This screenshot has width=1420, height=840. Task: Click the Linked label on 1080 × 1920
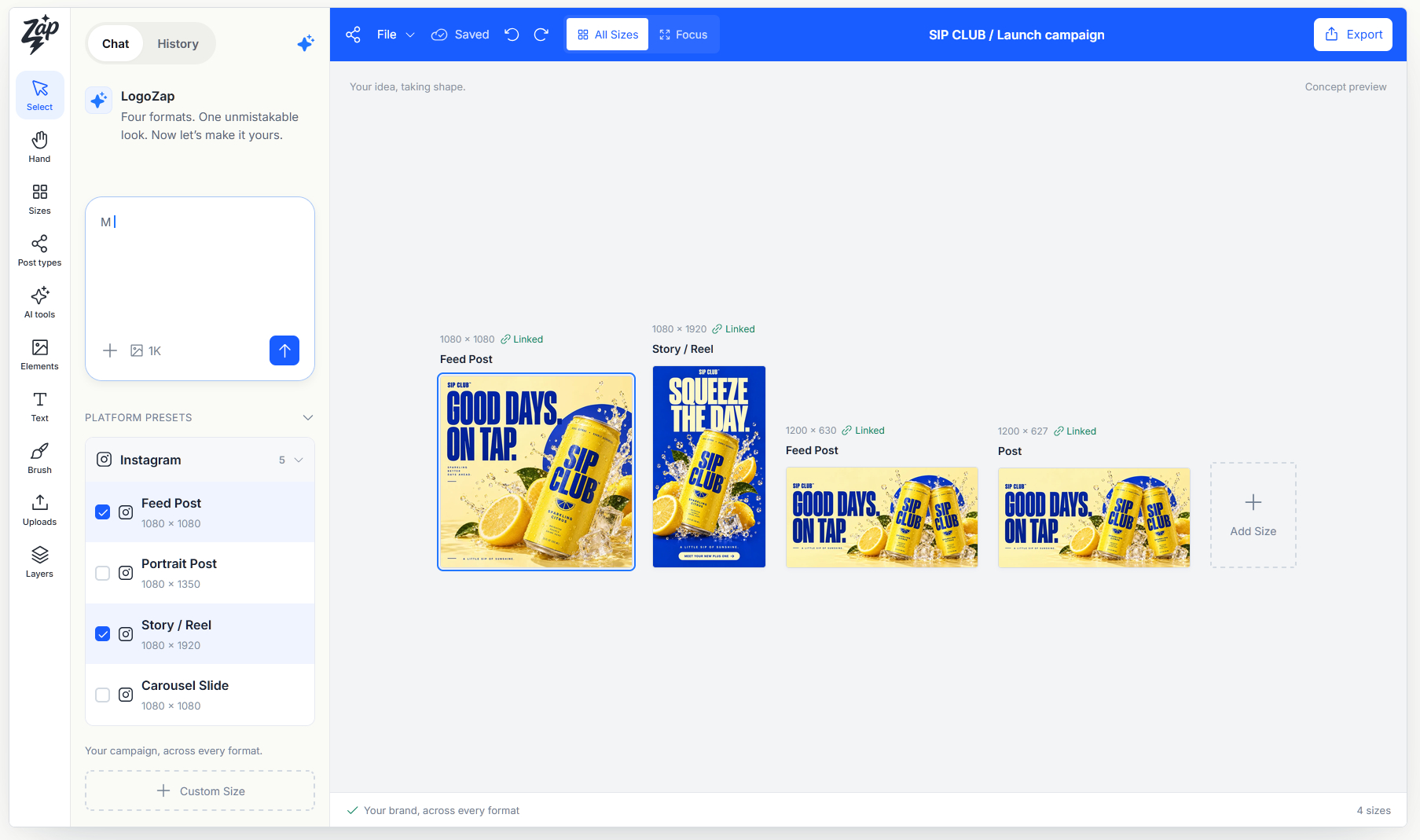tap(733, 329)
